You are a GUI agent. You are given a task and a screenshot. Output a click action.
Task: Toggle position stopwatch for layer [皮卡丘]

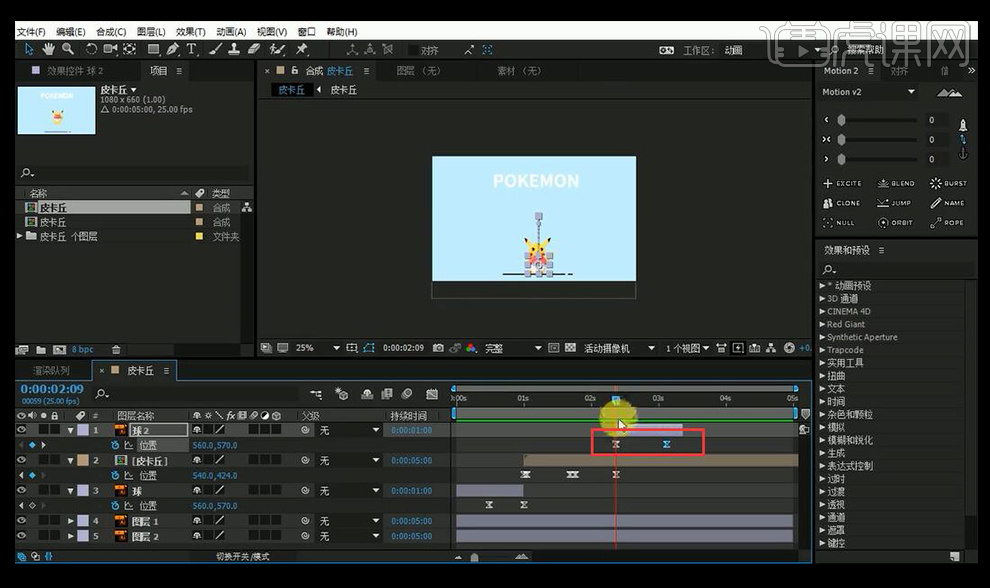pos(115,476)
